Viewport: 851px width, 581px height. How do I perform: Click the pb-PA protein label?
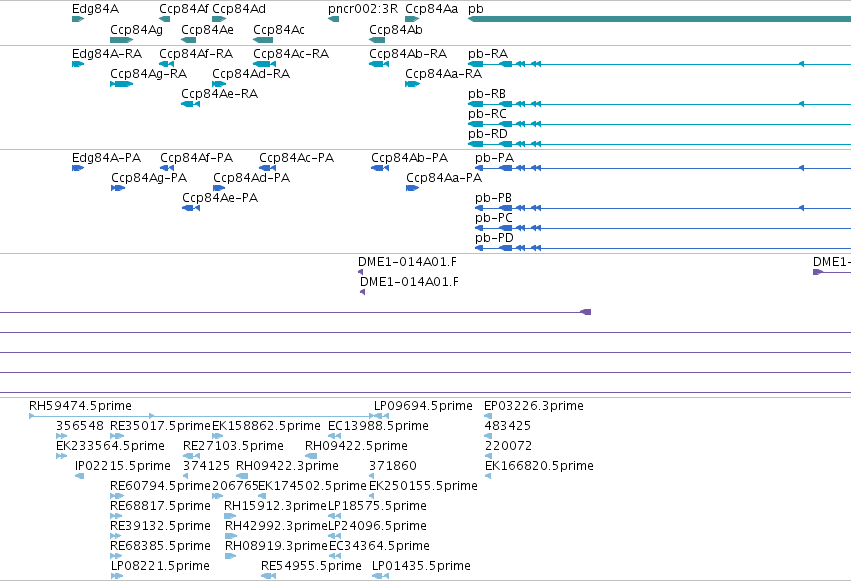[x=494, y=158]
